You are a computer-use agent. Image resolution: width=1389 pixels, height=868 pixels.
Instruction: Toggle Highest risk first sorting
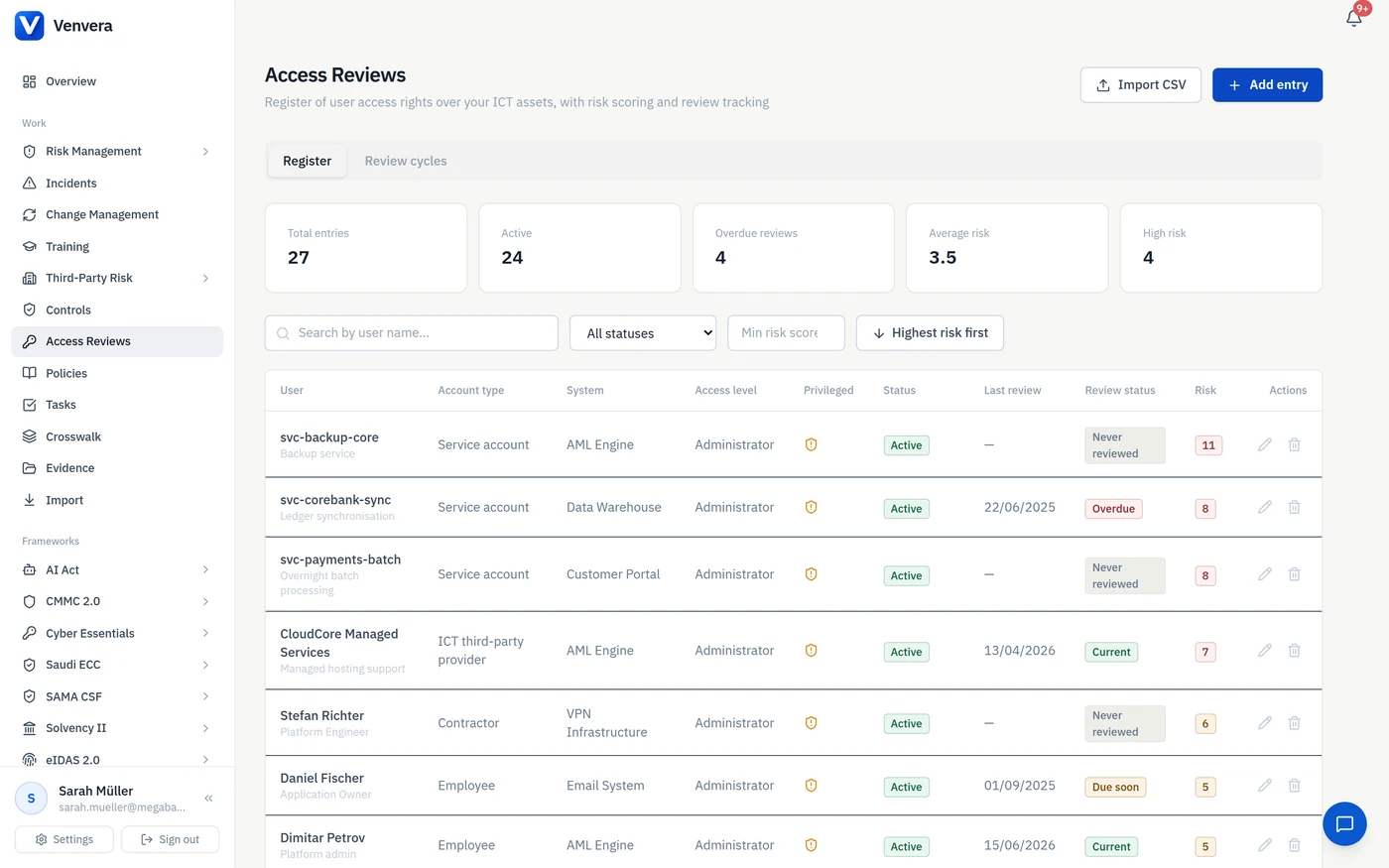(930, 333)
